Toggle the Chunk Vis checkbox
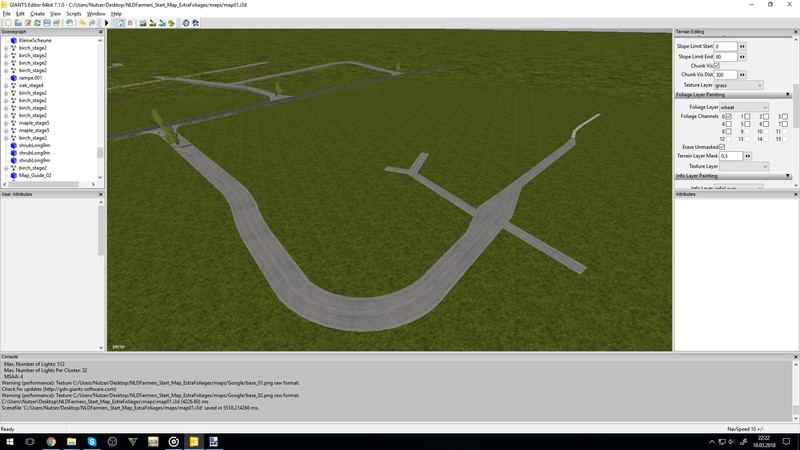This screenshot has height=450, width=800. click(716, 66)
